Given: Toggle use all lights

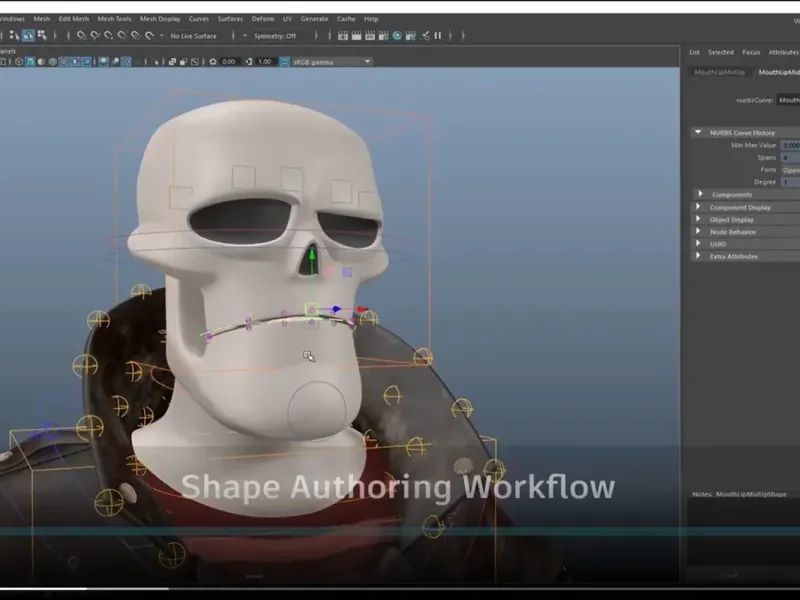Looking at the screenshot, I should tap(75, 62).
